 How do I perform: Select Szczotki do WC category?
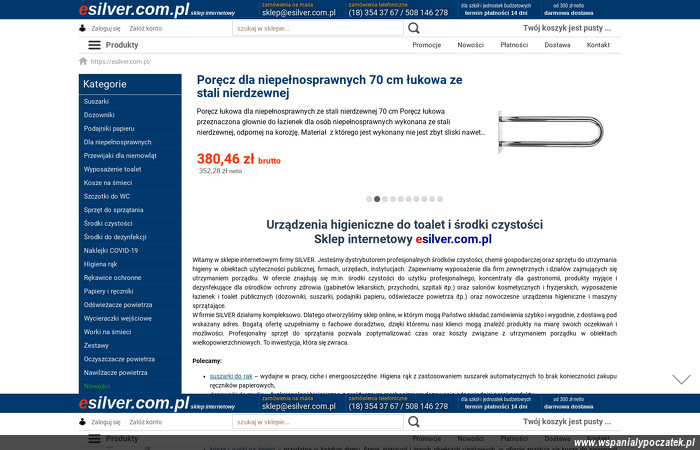(107, 196)
